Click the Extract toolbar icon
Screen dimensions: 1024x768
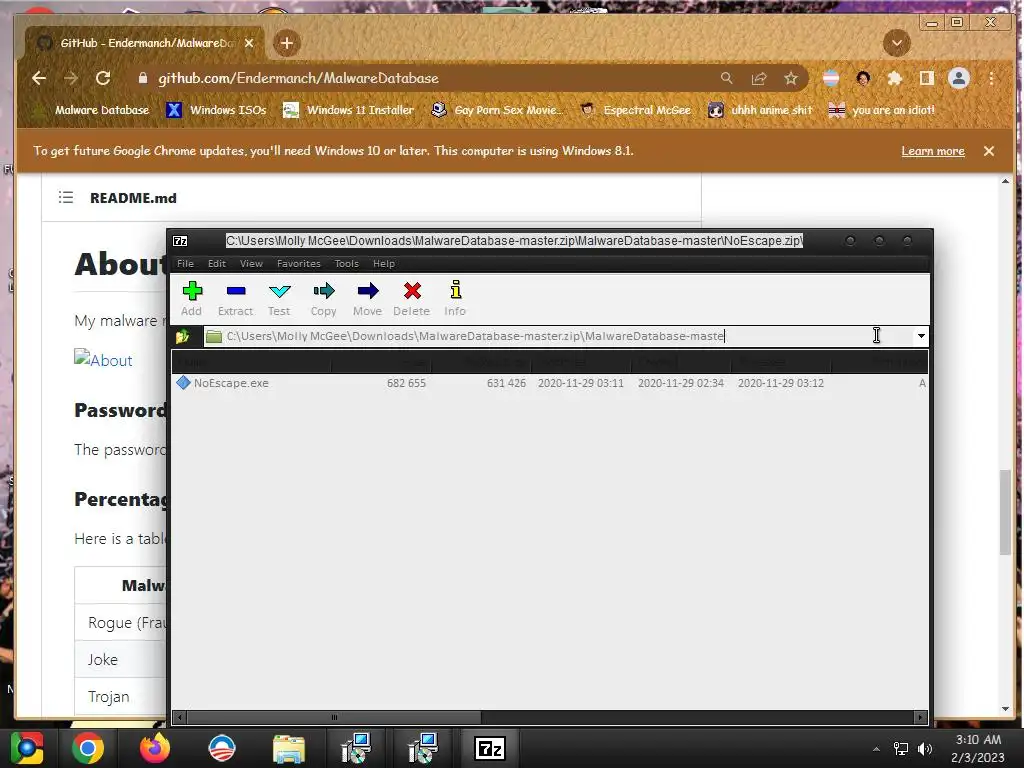point(236,291)
